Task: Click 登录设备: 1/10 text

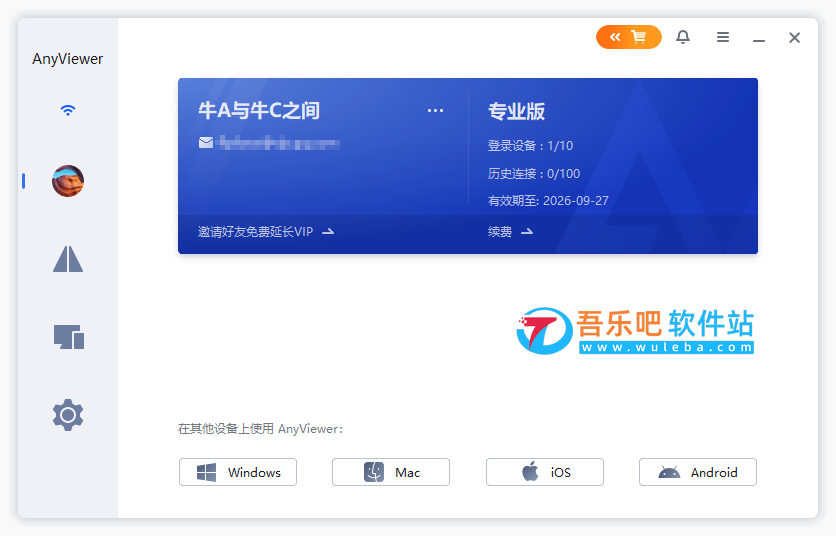Action: coord(530,146)
